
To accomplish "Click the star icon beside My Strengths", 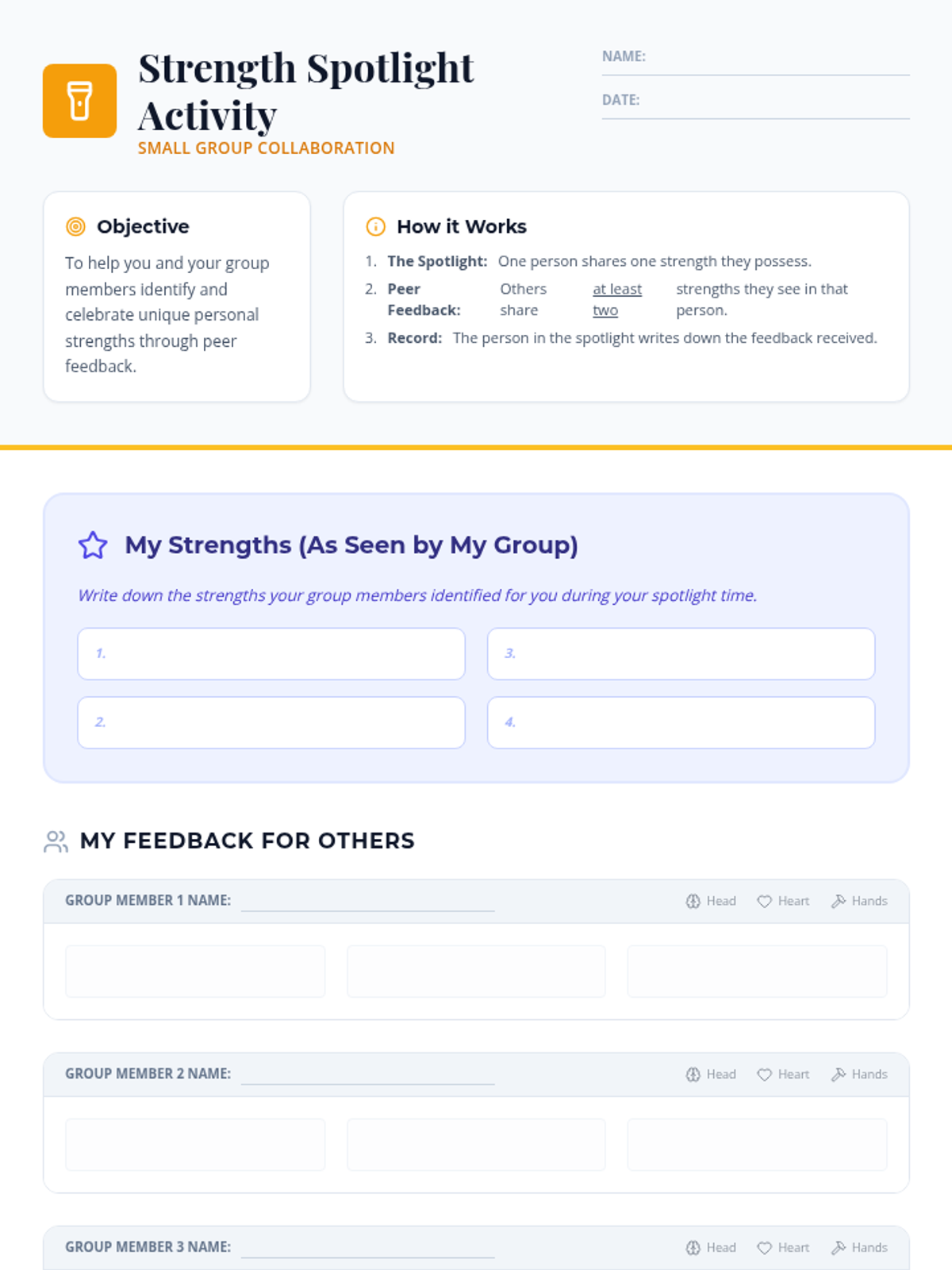I will click(93, 545).
